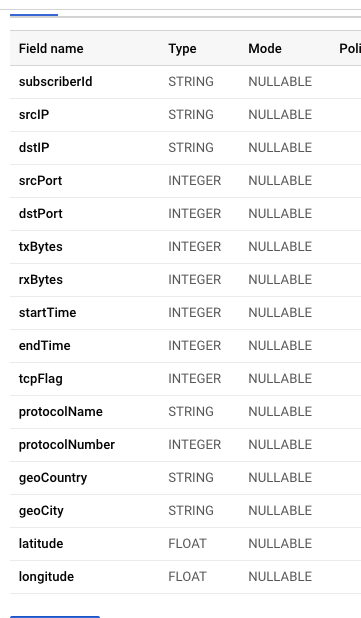361x618 pixels.
Task: Click the geoCity field name
Action: (41, 511)
